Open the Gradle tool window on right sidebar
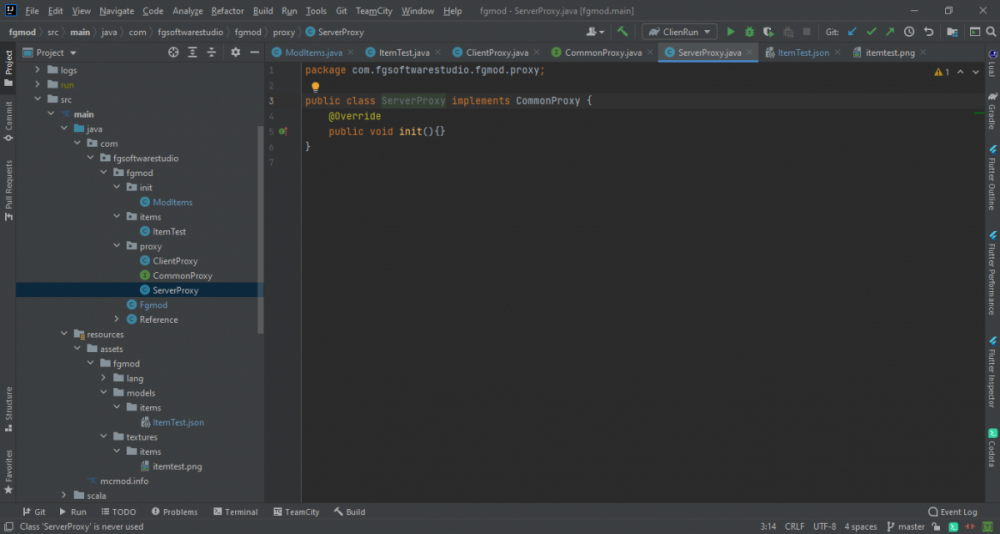Image resolution: width=1000 pixels, height=534 pixels. (992, 110)
